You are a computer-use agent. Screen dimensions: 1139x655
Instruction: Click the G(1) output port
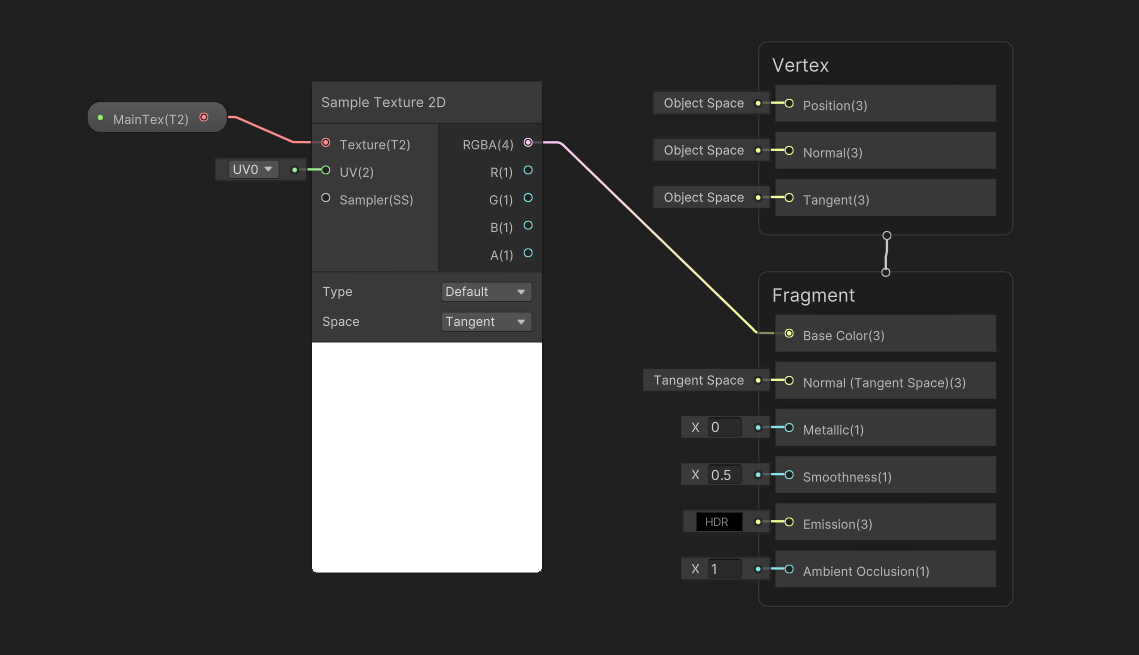pos(528,198)
